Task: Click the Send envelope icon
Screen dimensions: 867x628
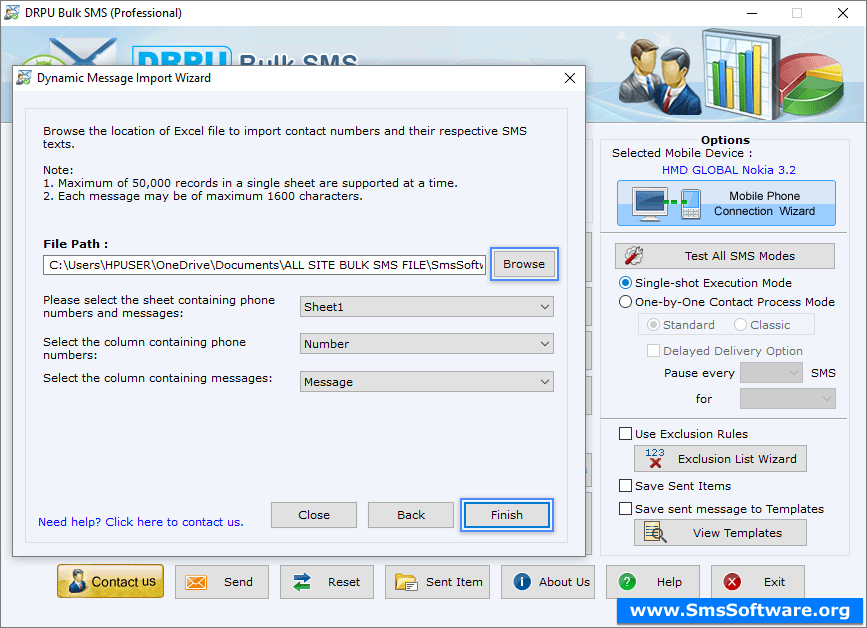Action: tap(196, 582)
